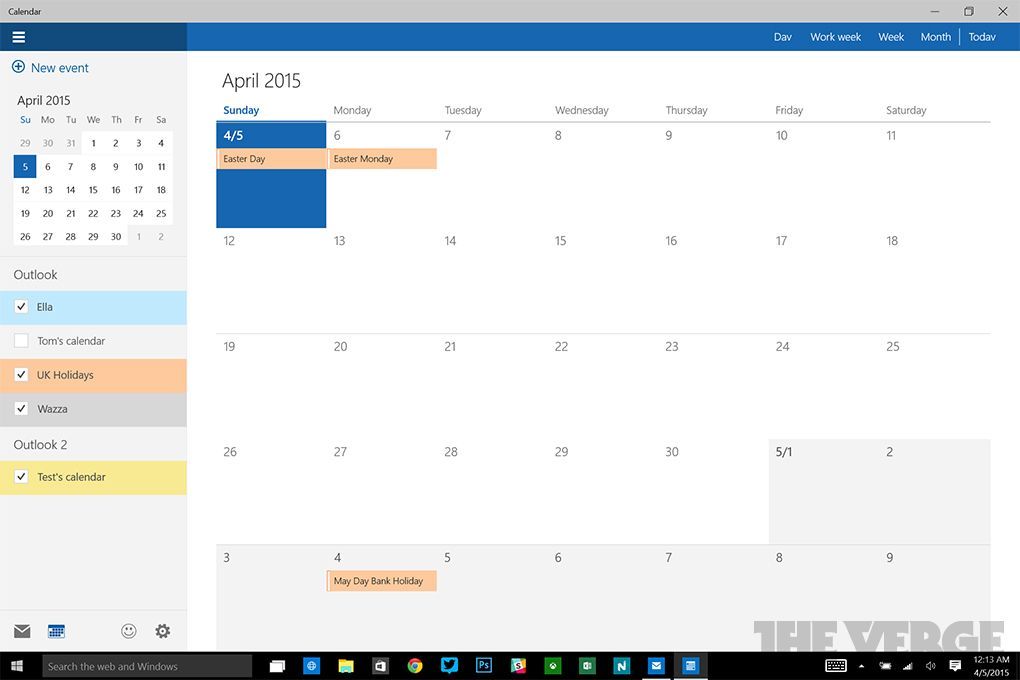This screenshot has height=680, width=1020.
Task: Open Calendar settings via the gear icon
Action: click(x=162, y=631)
